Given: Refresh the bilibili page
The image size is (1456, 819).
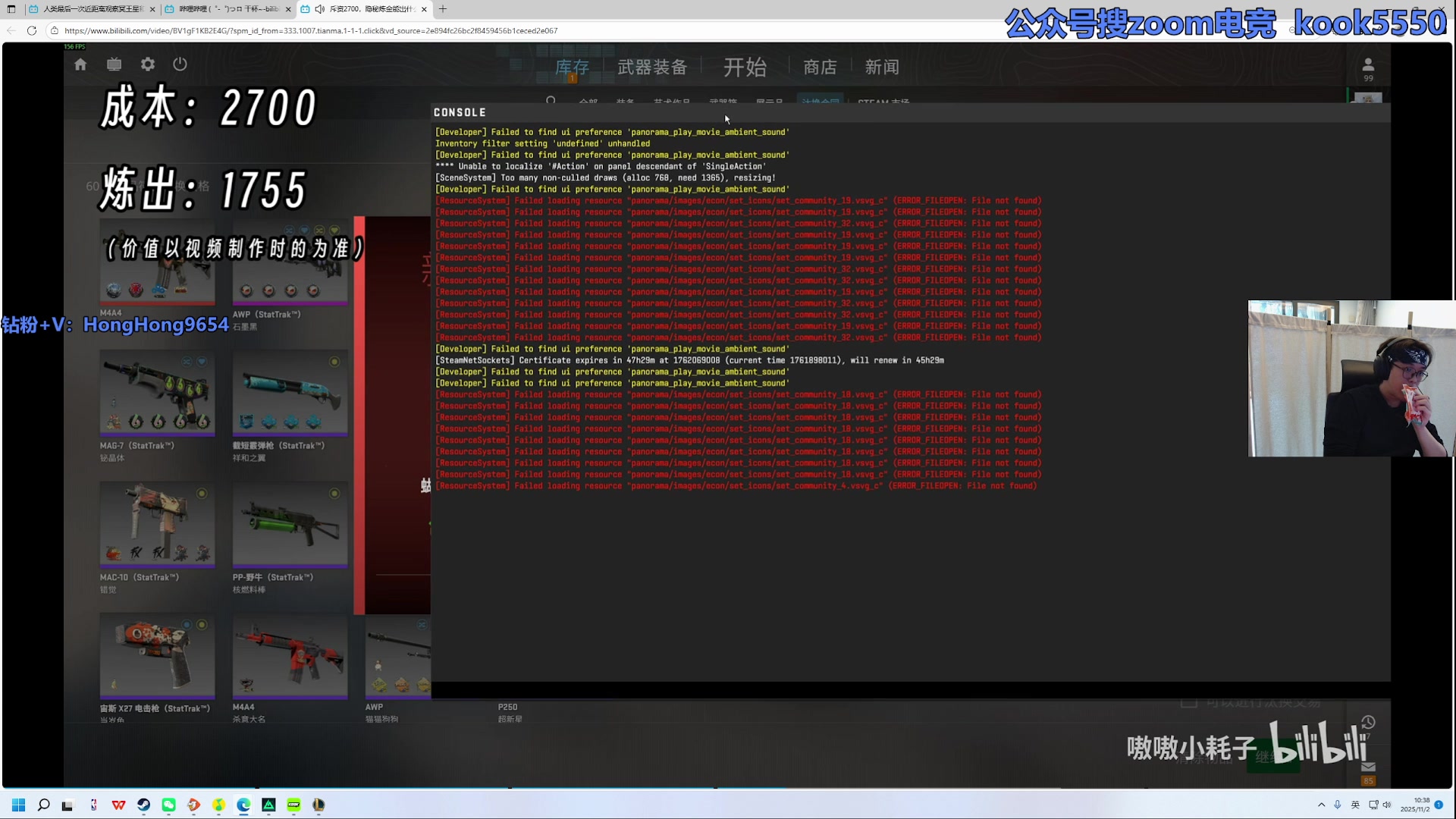Looking at the screenshot, I should 31,30.
